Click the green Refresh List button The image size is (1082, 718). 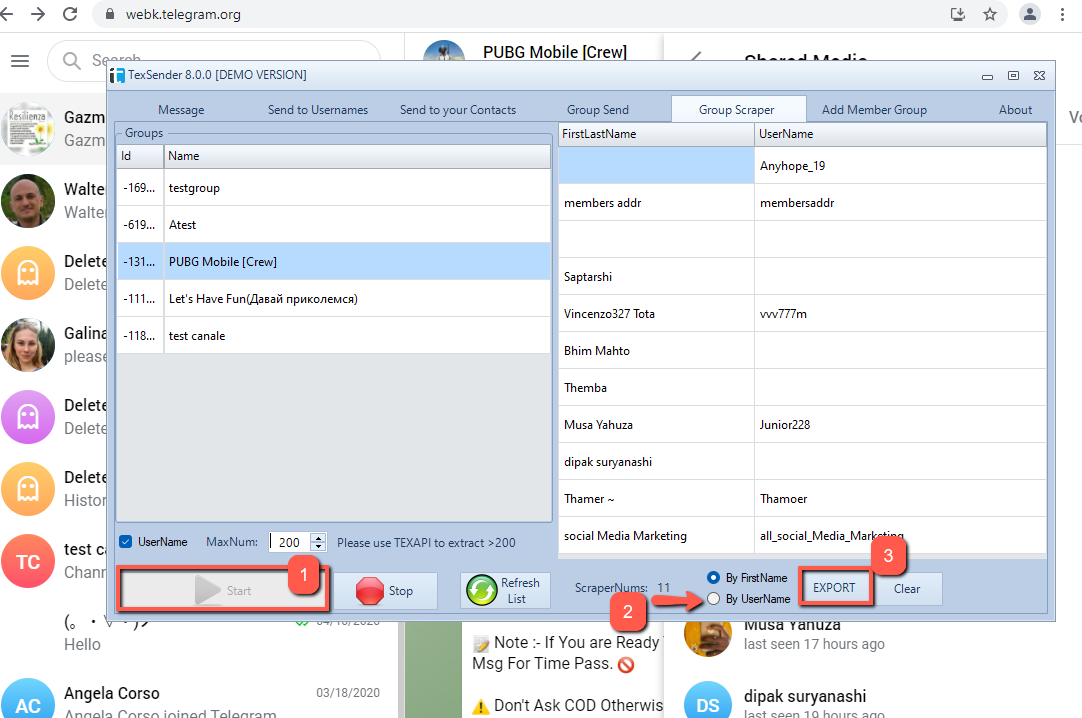(505, 590)
